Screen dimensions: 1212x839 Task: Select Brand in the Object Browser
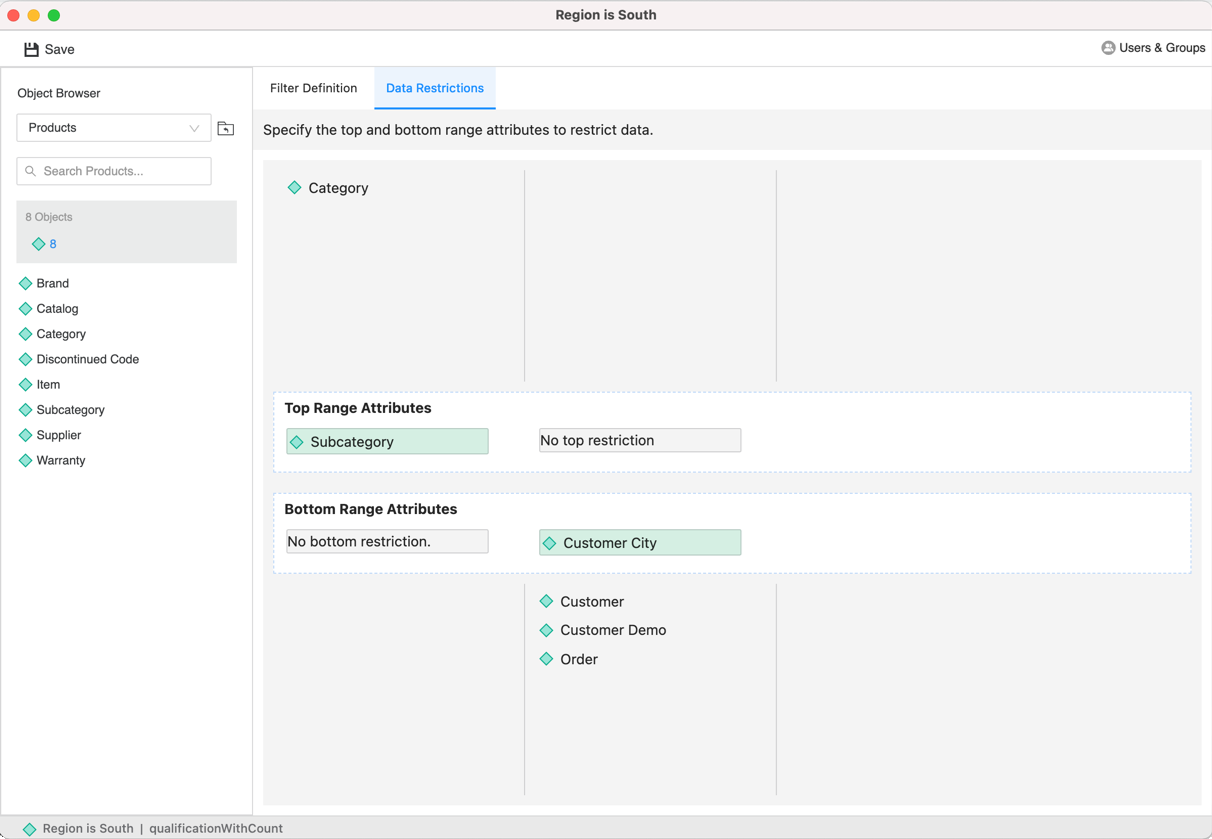click(52, 283)
